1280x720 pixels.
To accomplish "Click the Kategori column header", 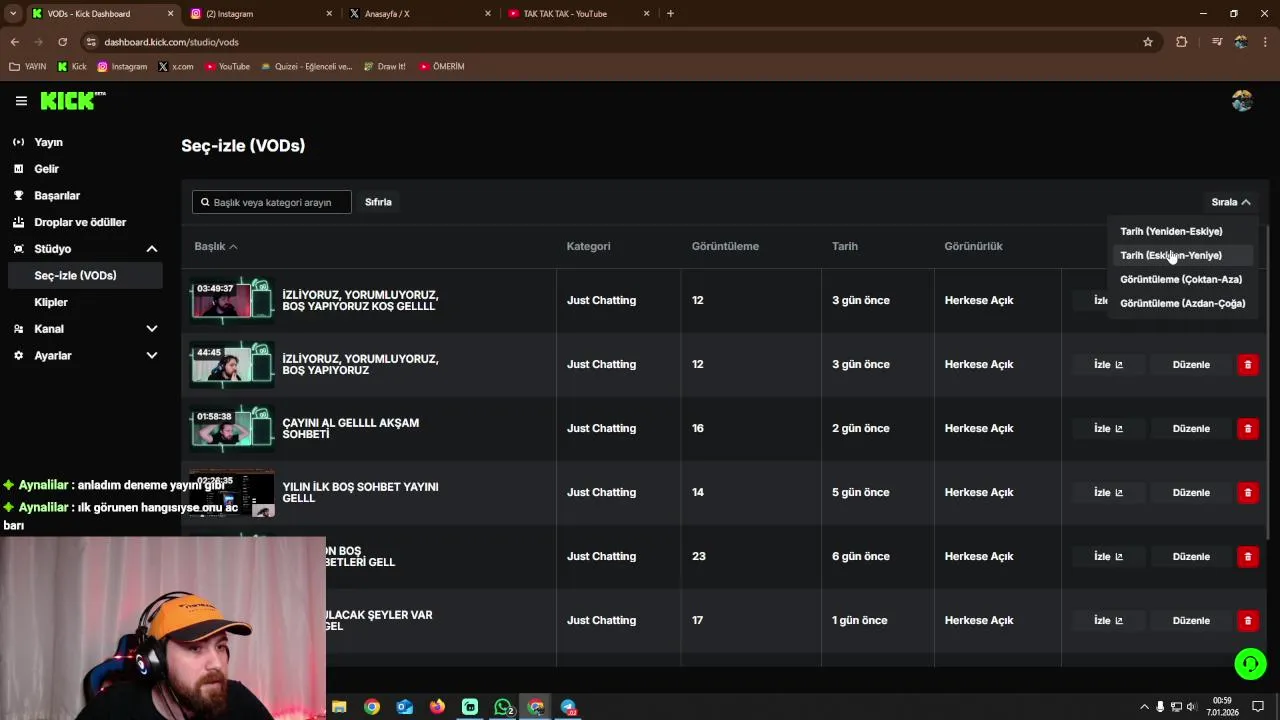I will coord(588,246).
